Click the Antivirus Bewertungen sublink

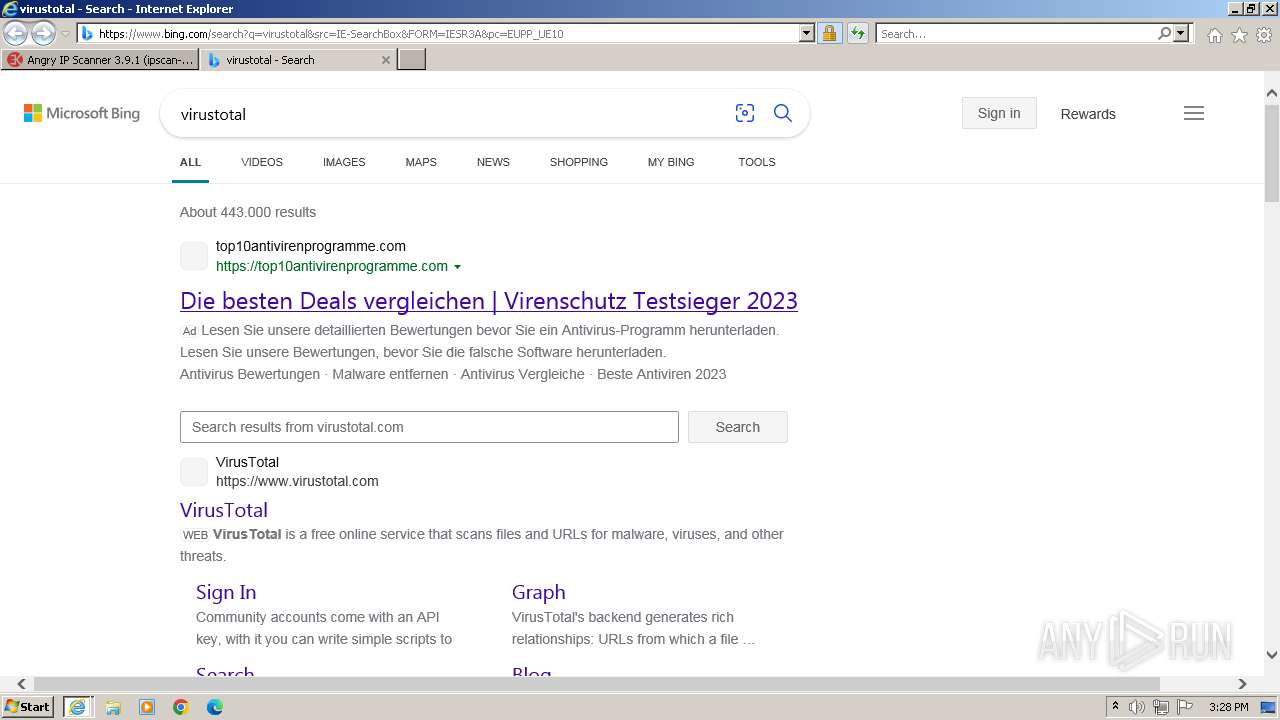click(x=250, y=374)
